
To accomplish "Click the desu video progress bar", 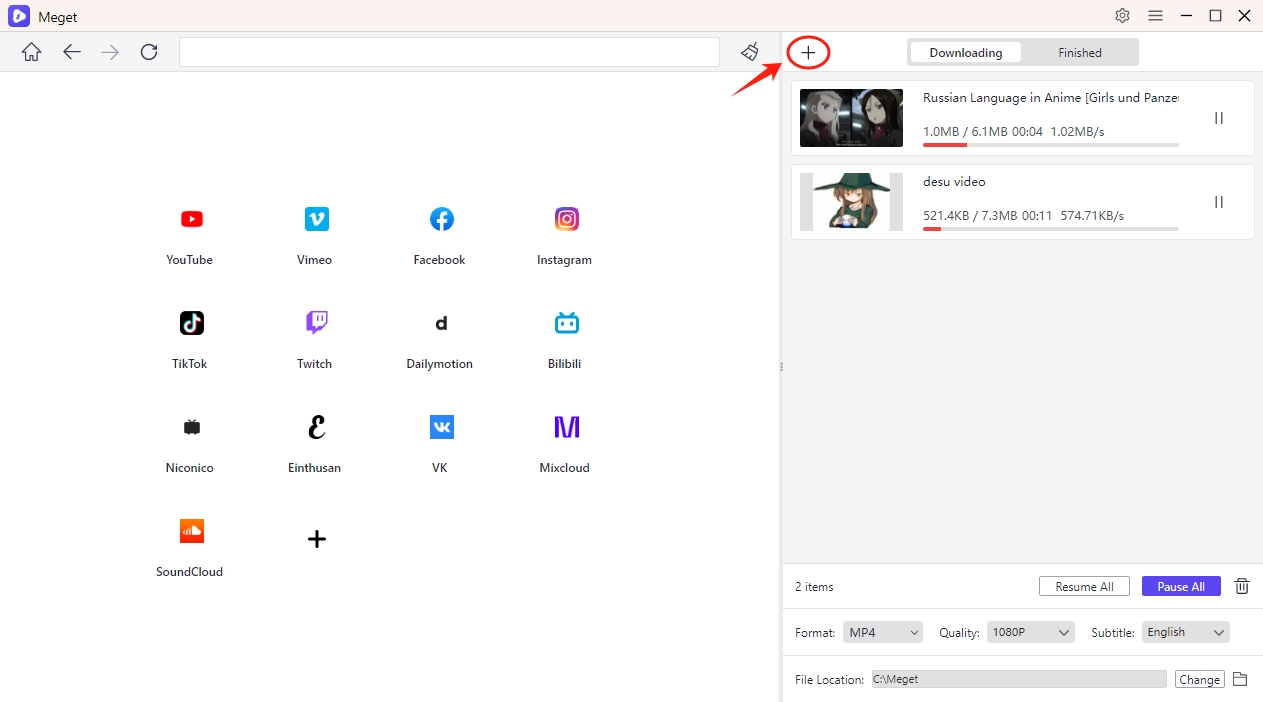I will 1051,229.
